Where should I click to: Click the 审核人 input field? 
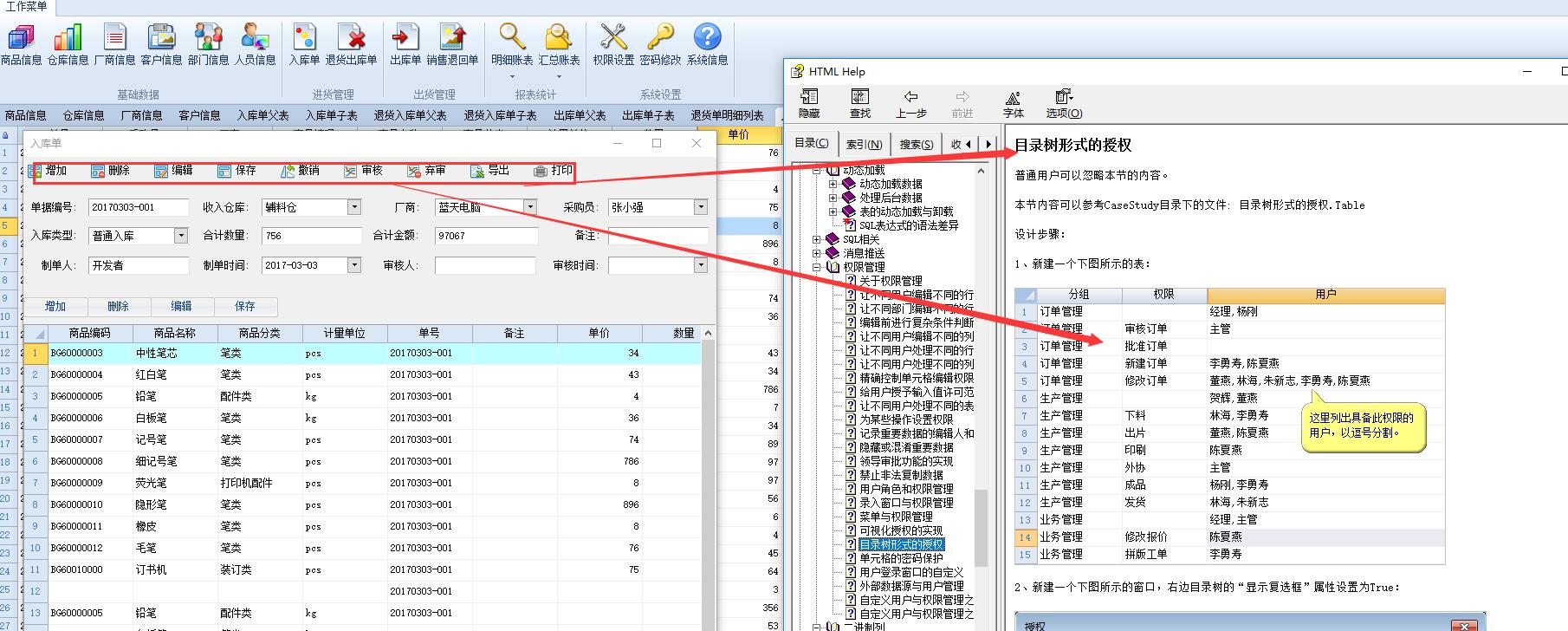pyautogui.click(x=486, y=265)
